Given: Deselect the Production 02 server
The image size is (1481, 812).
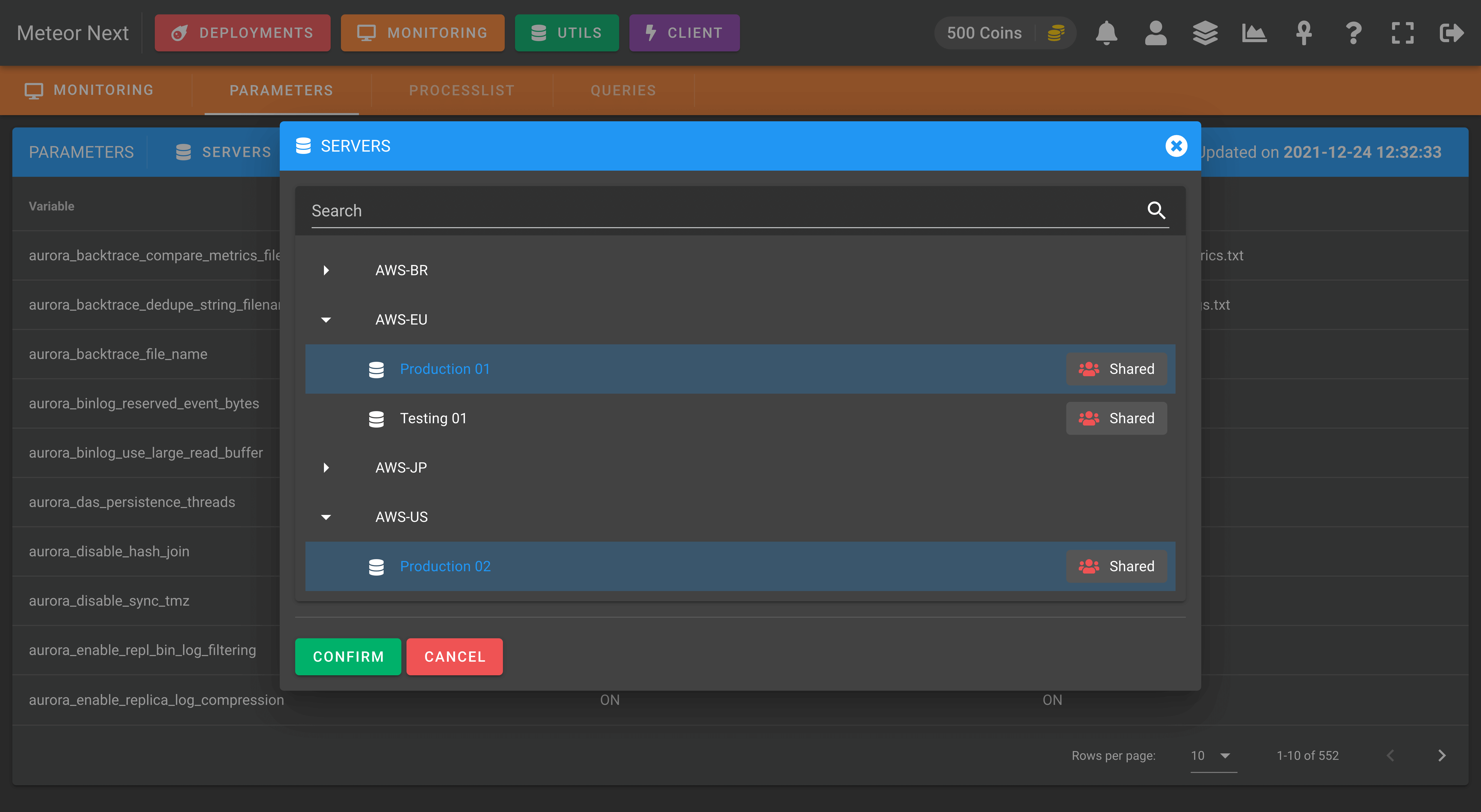Looking at the screenshot, I should point(740,566).
